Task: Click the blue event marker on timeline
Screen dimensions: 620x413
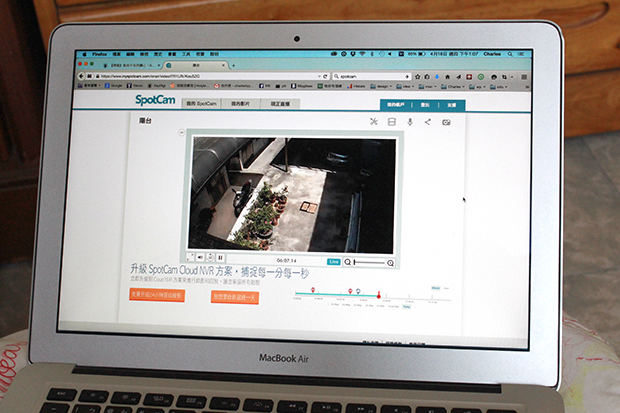Action: coord(358,292)
